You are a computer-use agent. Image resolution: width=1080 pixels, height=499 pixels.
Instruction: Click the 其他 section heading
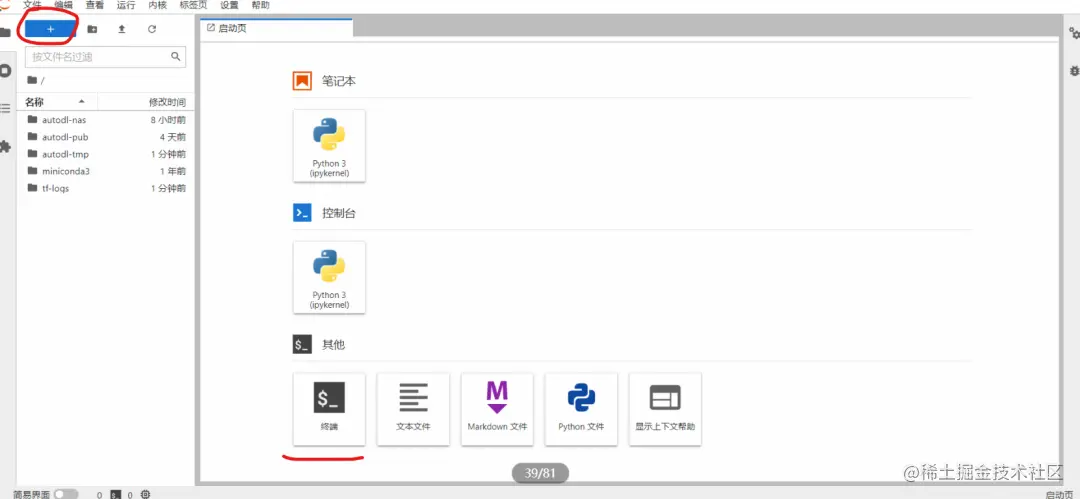click(x=333, y=345)
